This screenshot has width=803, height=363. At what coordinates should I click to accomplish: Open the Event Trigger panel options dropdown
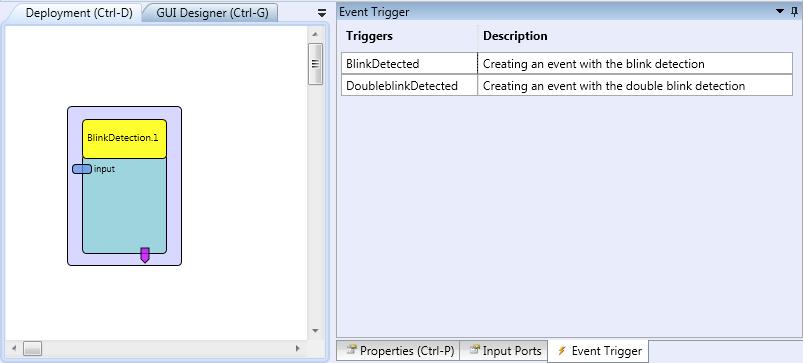779,11
